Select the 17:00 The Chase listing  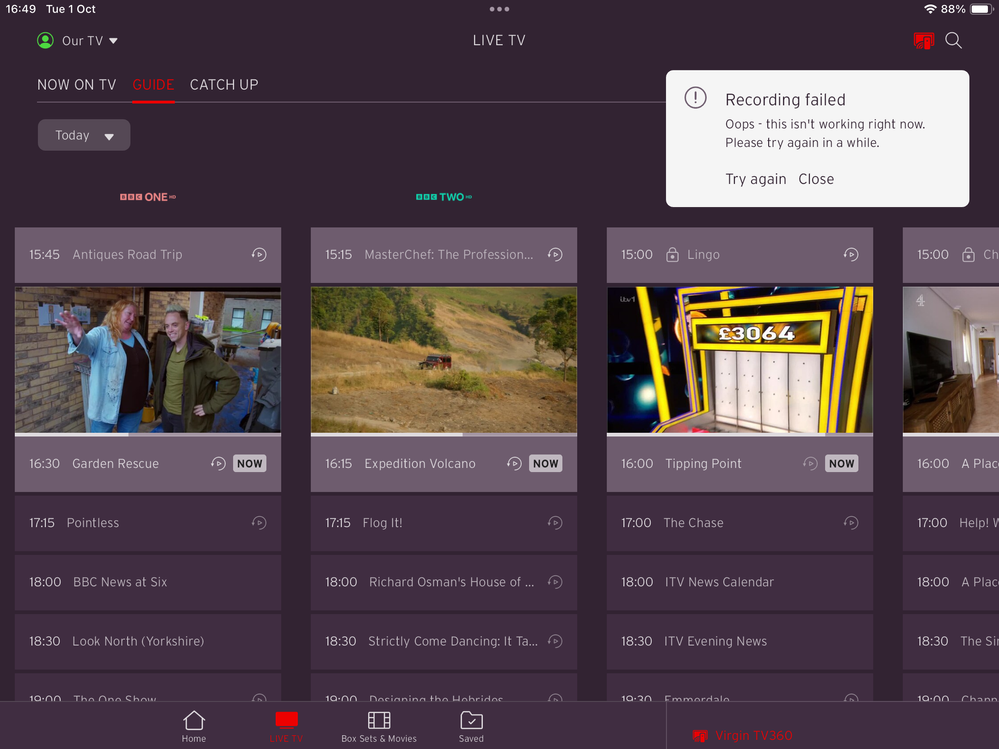pos(740,523)
